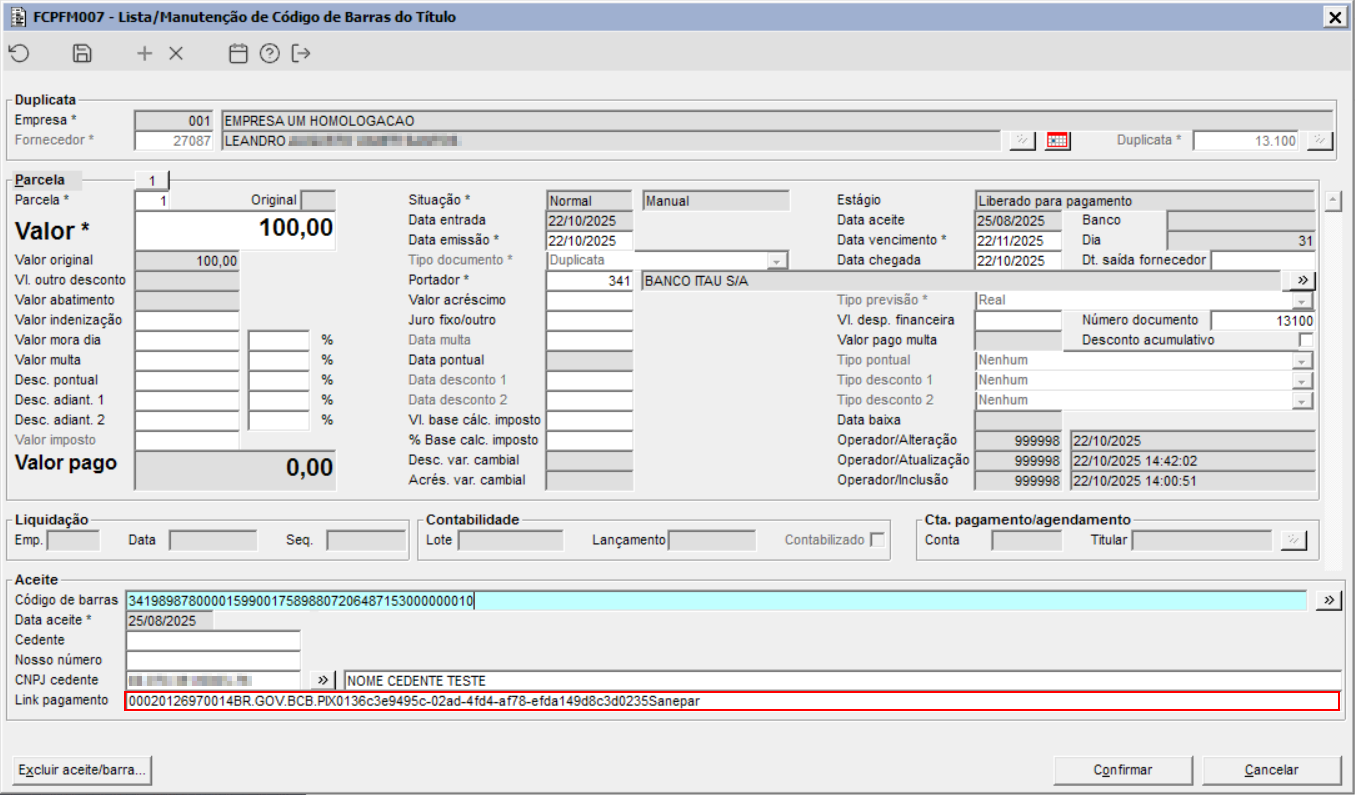Image resolution: width=1355 pixels, height=795 pixels.
Task: Click the Nosso número input field
Action: (213, 660)
